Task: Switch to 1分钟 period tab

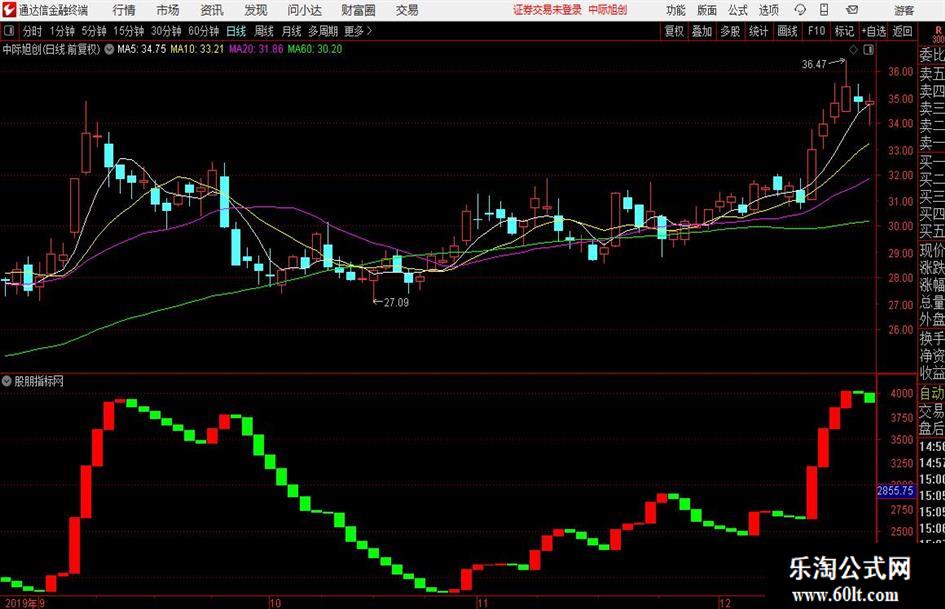Action: click(x=62, y=31)
